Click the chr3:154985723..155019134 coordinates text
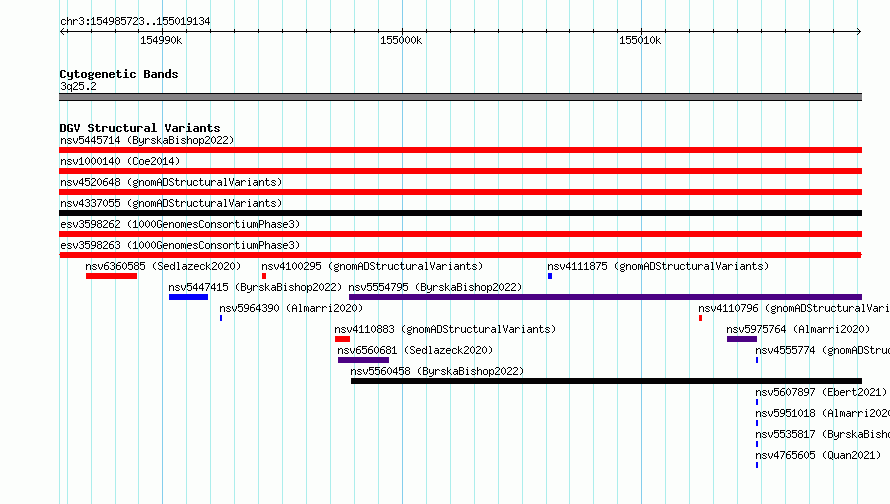 coord(135,21)
